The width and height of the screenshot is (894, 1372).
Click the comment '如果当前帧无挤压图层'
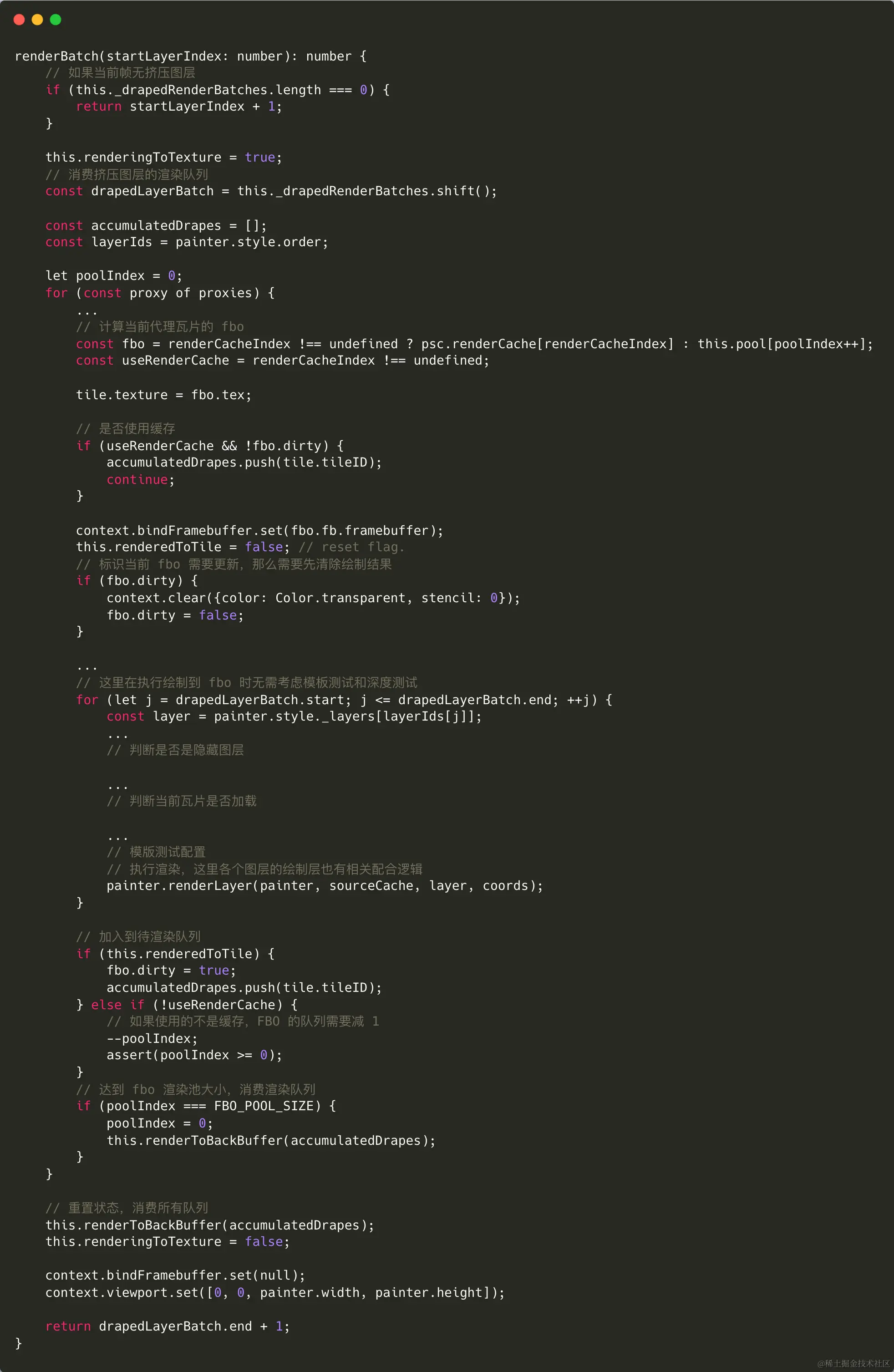click(x=121, y=73)
